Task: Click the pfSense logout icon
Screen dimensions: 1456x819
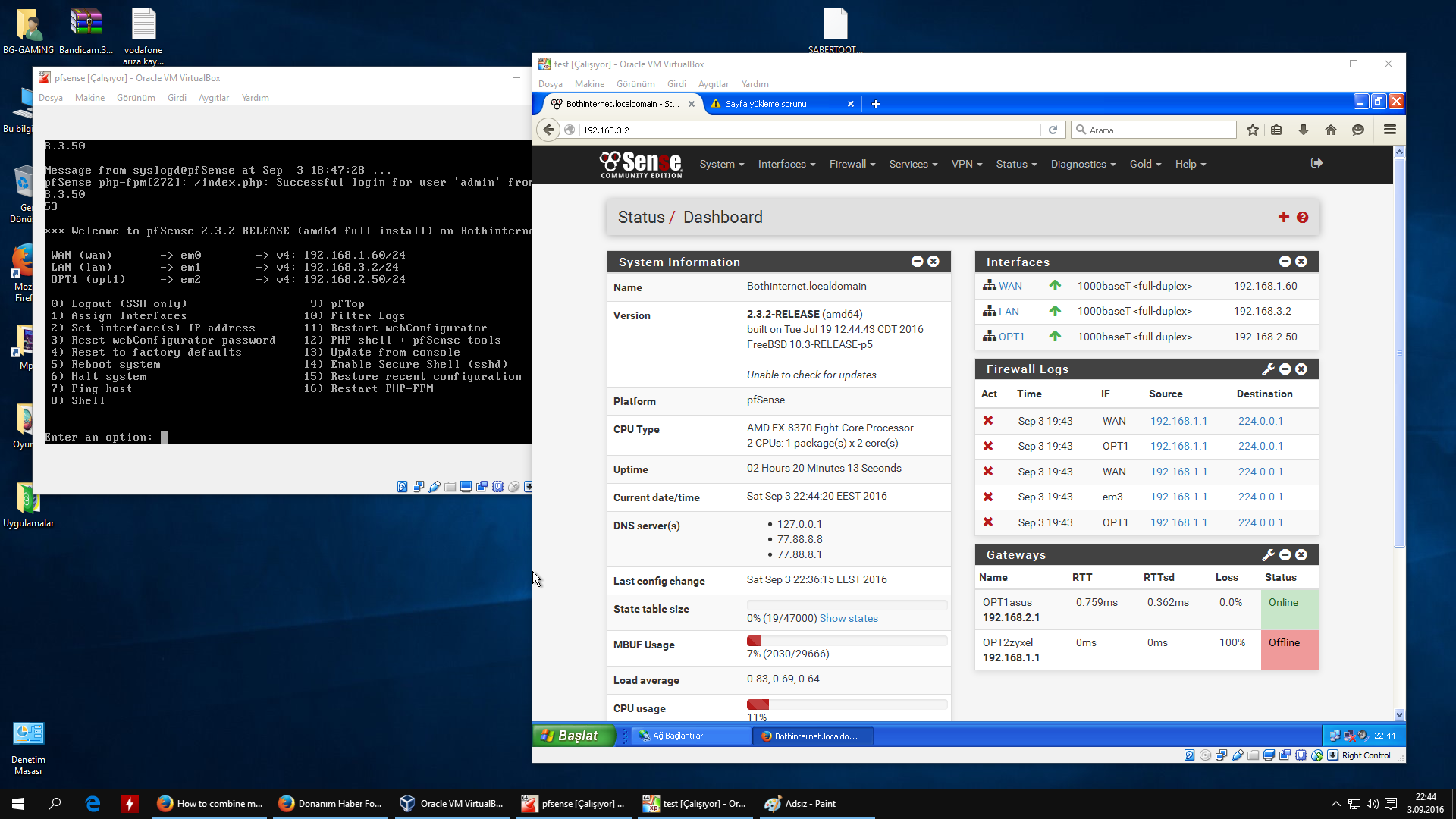Action: pos(1316,163)
